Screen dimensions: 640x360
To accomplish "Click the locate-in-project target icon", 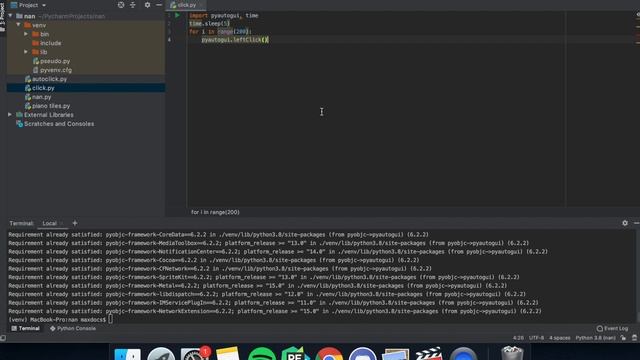I will tap(121, 5).
